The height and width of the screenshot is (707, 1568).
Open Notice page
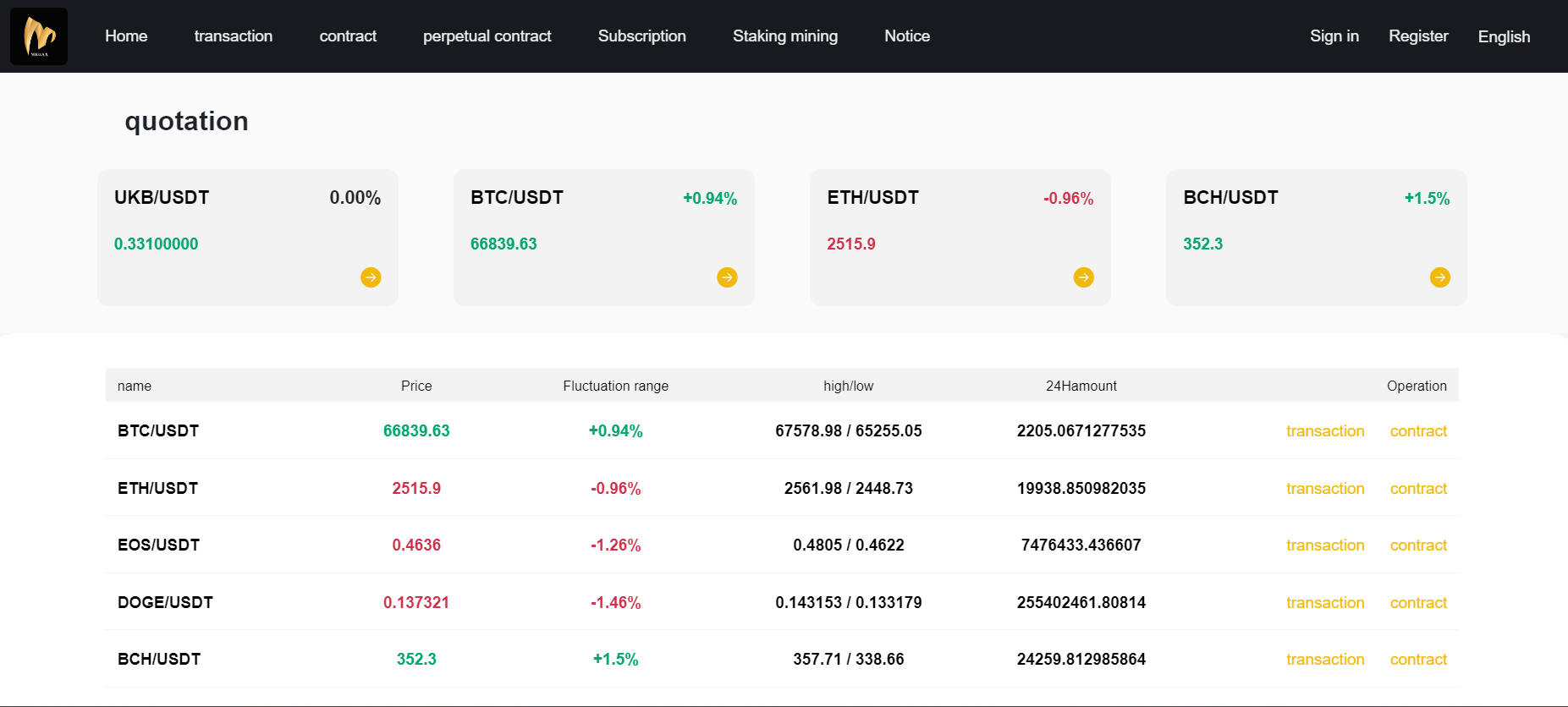tap(907, 36)
